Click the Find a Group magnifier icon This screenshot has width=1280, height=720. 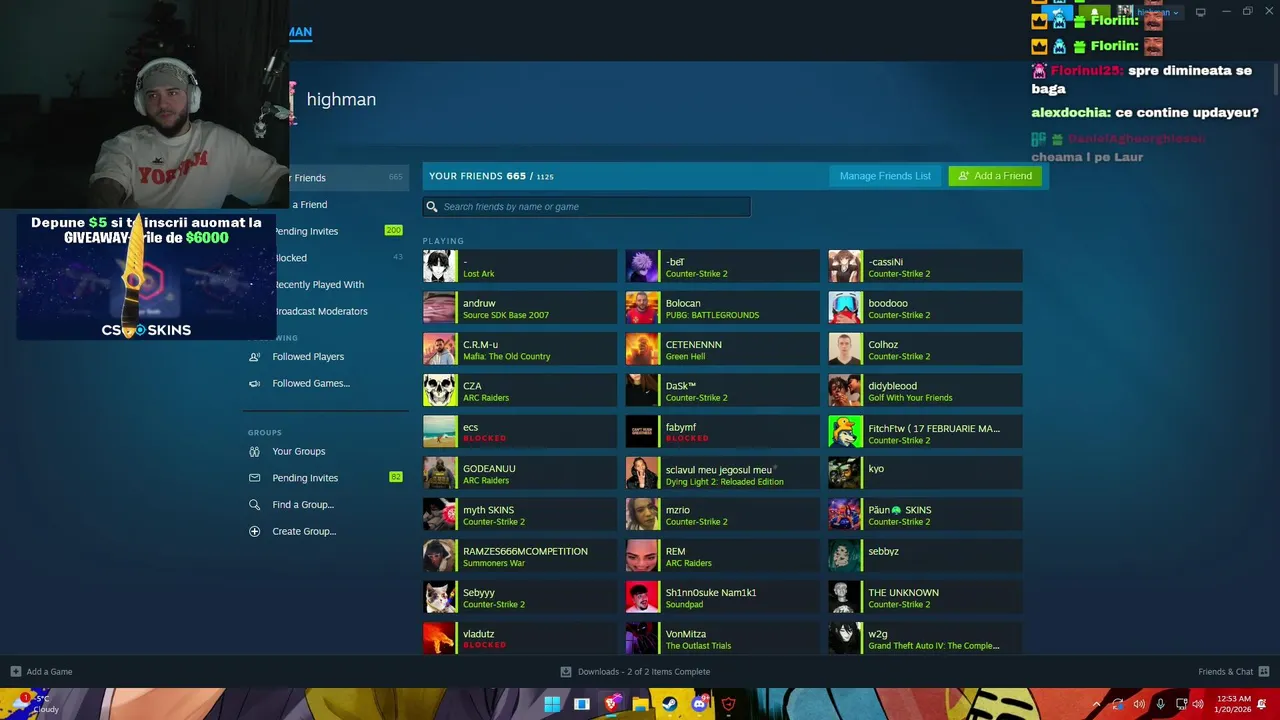tap(254, 505)
